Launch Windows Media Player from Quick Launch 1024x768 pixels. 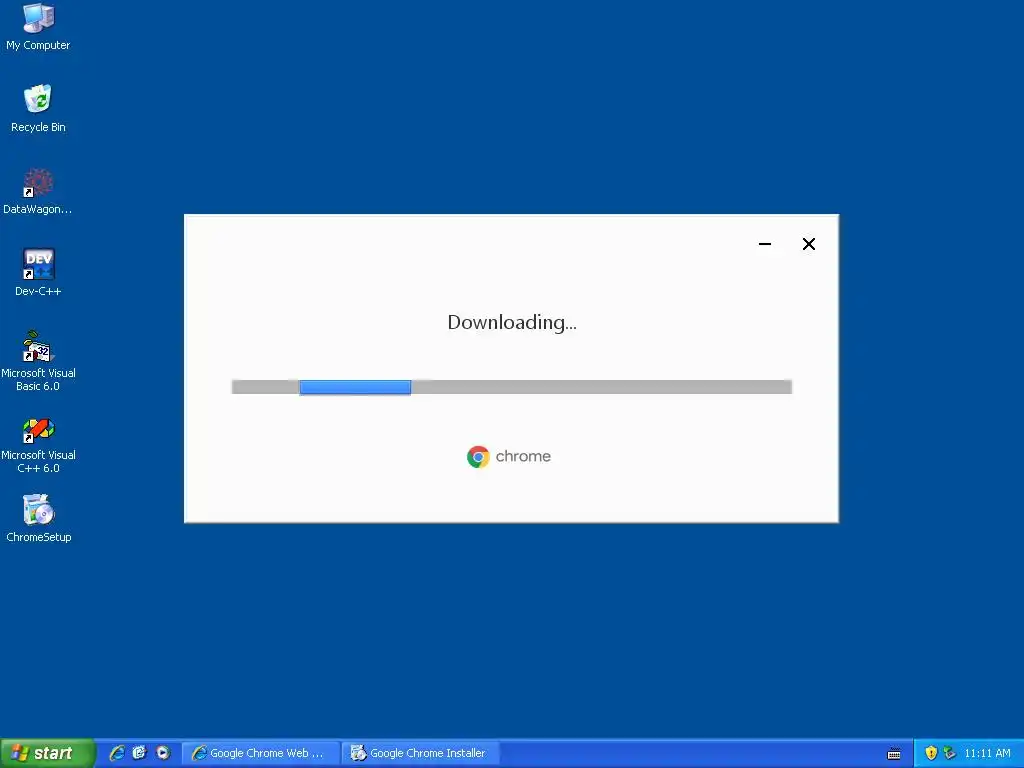click(163, 753)
